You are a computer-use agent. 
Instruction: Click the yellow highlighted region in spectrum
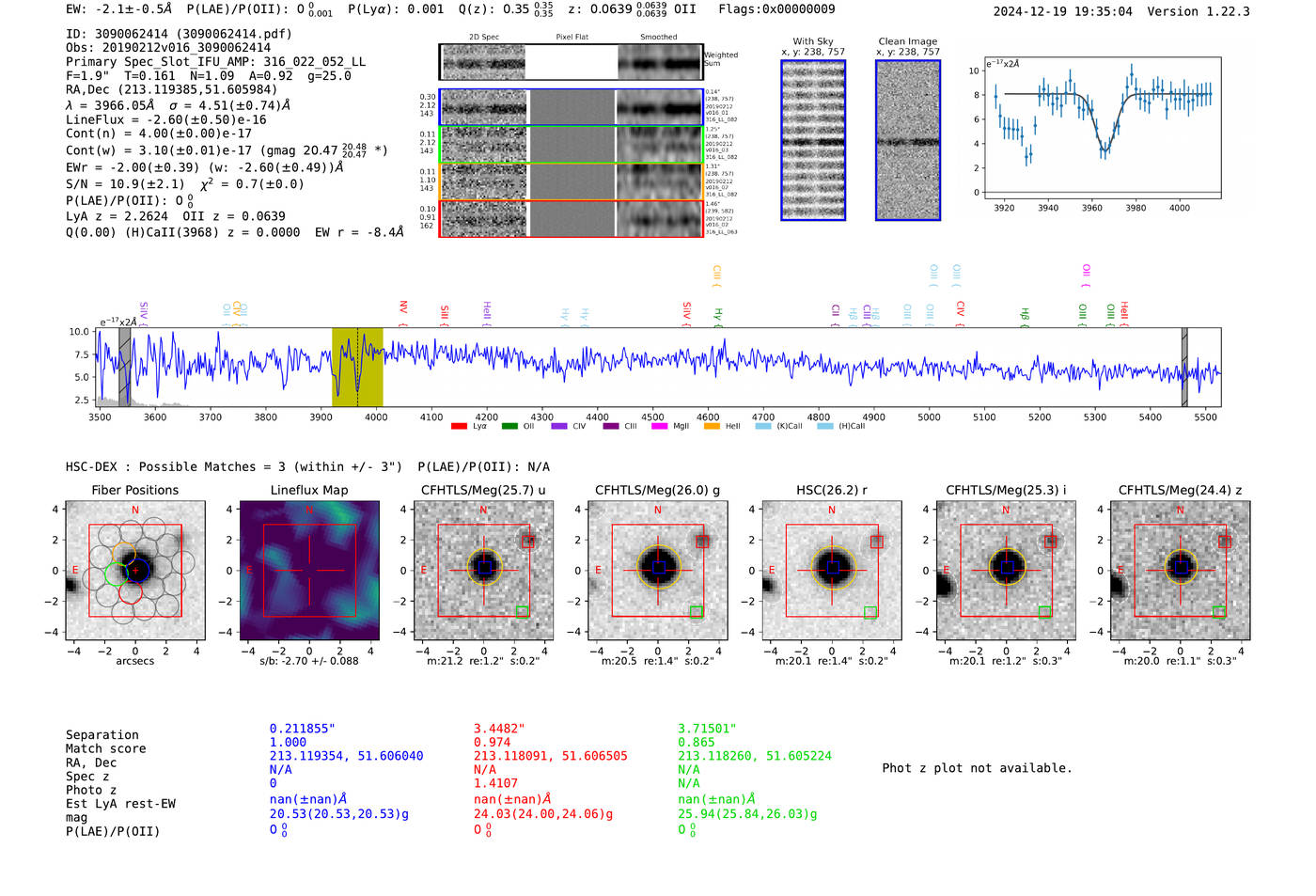pyautogui.click(x=357, y=367)
